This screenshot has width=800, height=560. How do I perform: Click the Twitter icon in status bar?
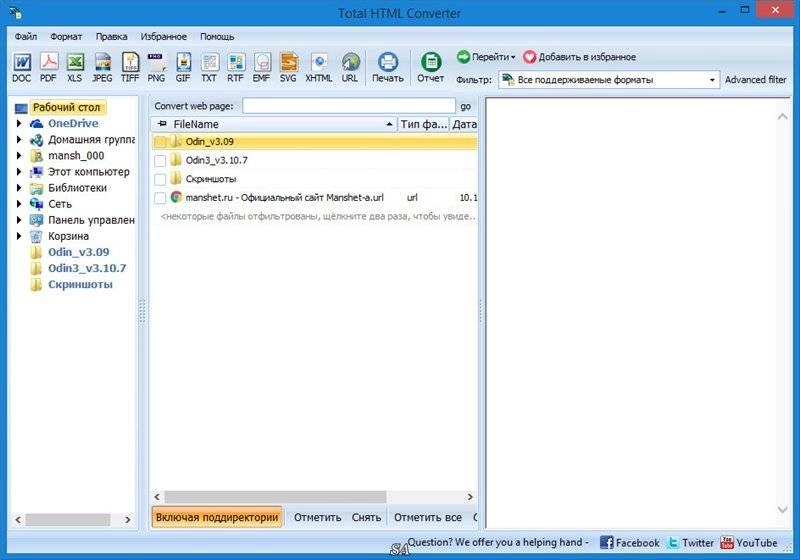coord(673,543)
